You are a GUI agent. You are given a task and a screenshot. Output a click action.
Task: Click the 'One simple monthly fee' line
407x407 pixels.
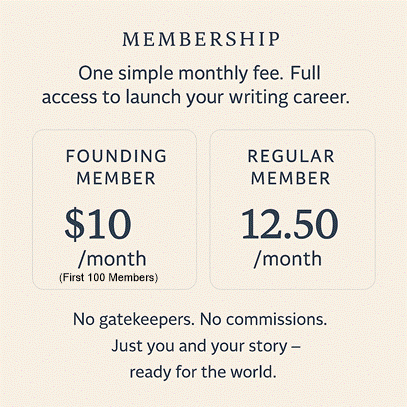point(199,73)
